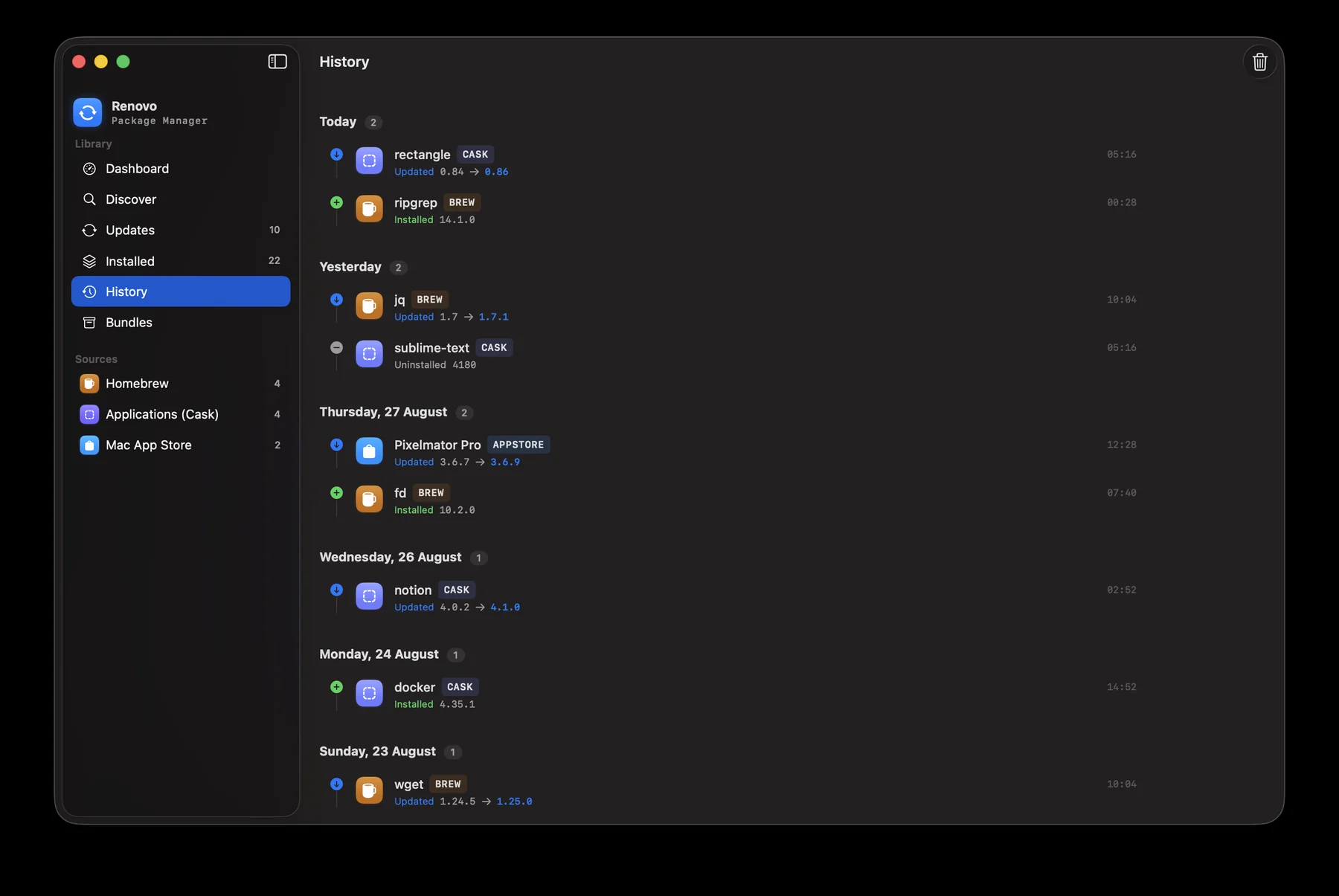Select the wget package name
This screenshot has width=1339, height=896.
[x=408, y=784]
